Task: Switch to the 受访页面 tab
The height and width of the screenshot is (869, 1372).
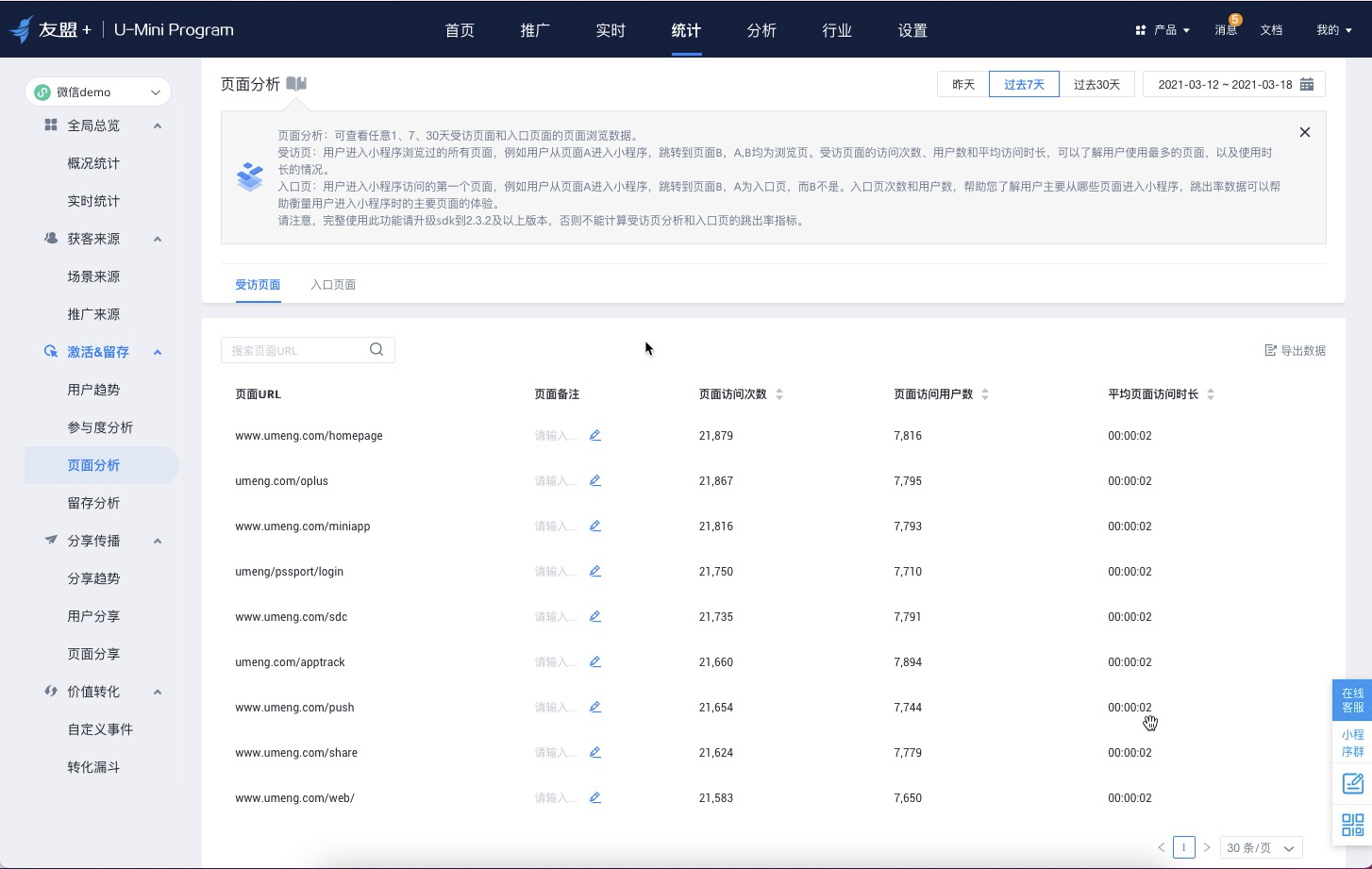Action: click(258, 284)
